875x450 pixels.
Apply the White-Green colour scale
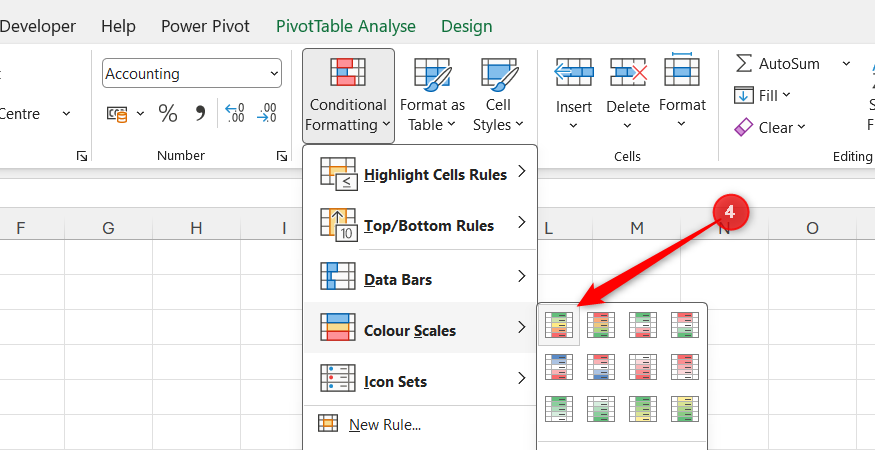coord(601,409)
